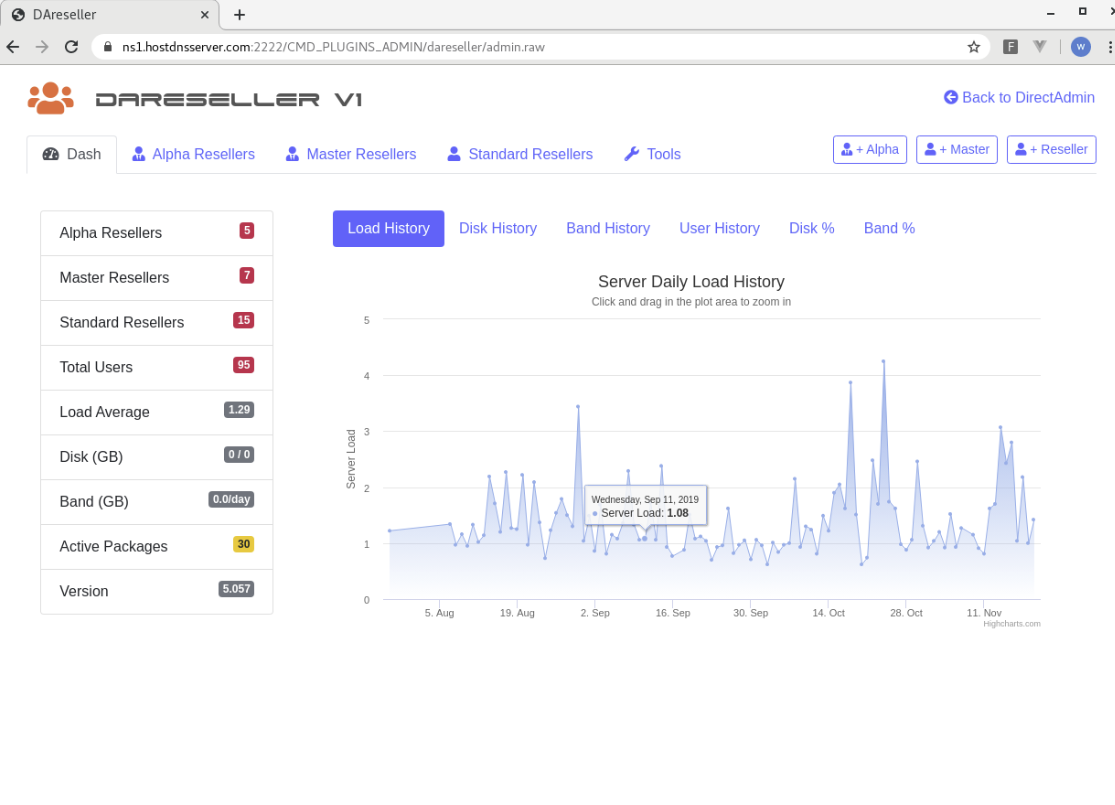This screenshot has height=805, width=1115.
Task: Show the Band % chart
Action: click(889, 228)
